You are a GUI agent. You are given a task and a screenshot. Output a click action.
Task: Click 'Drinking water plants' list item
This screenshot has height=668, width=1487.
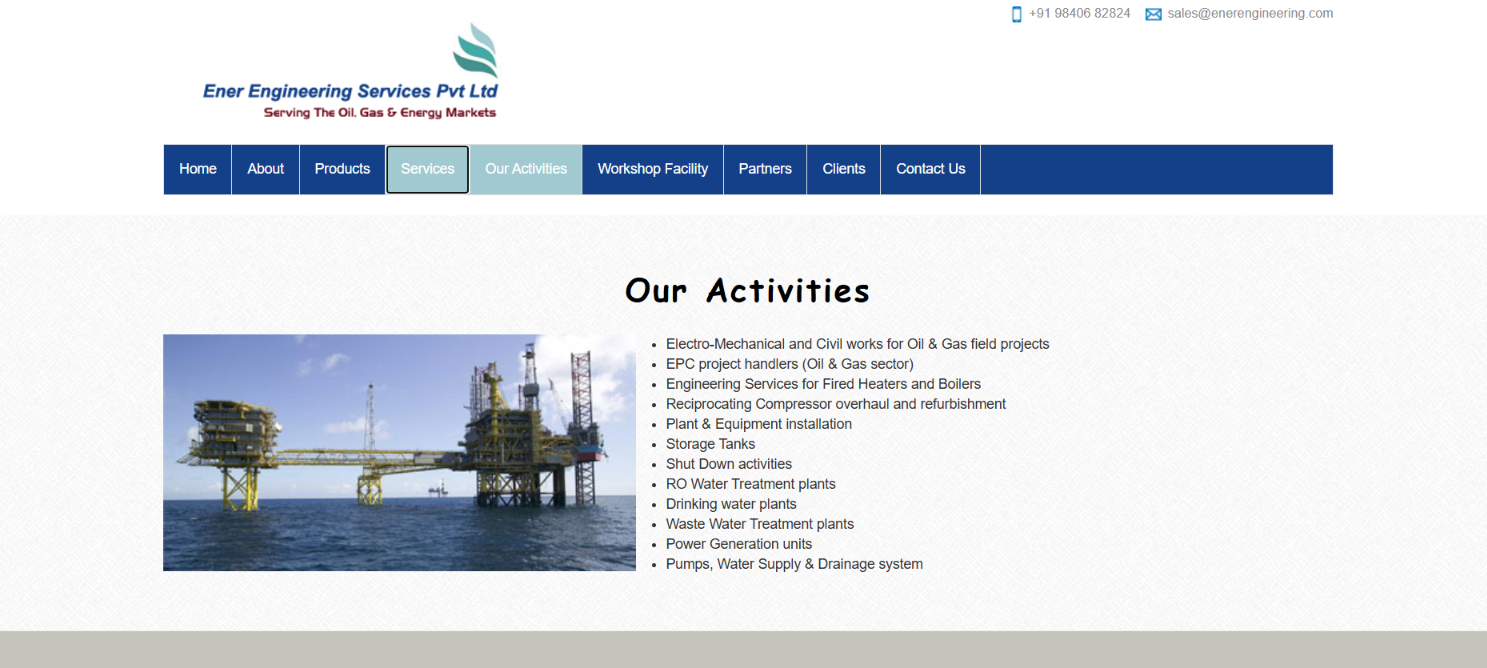[732, 504]
